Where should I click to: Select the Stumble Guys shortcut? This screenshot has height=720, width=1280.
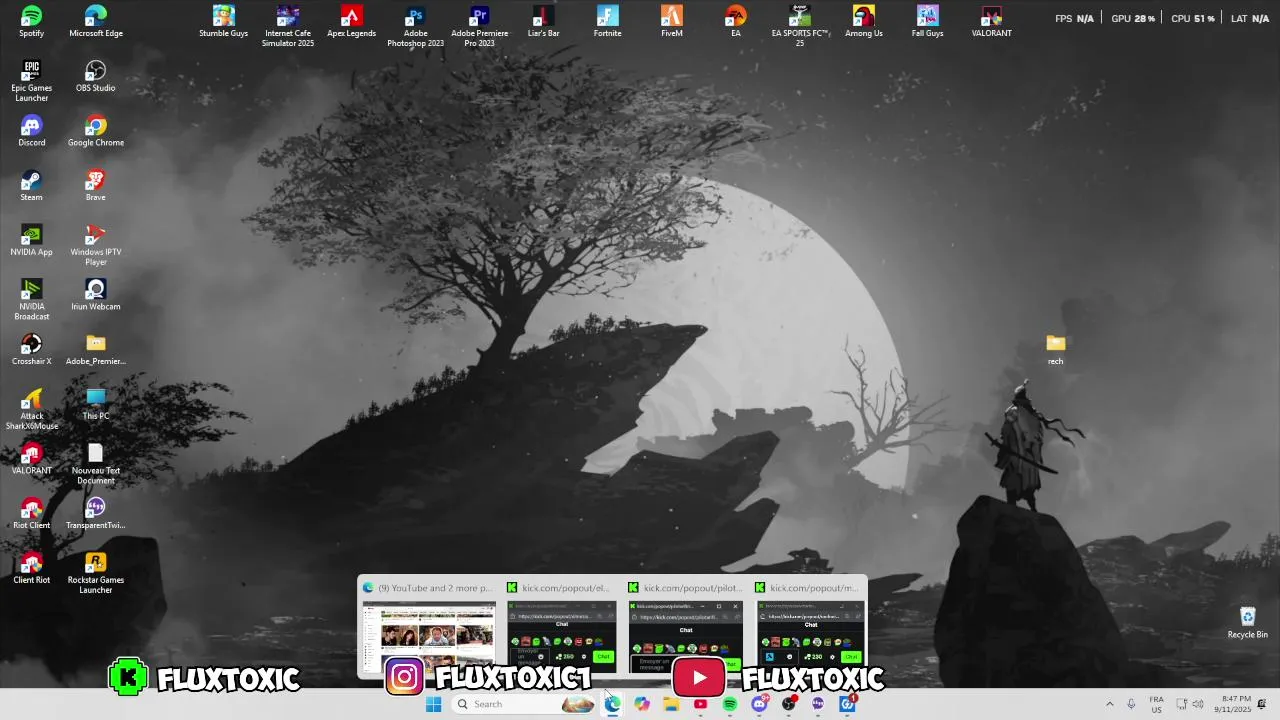tap(223, 22)
